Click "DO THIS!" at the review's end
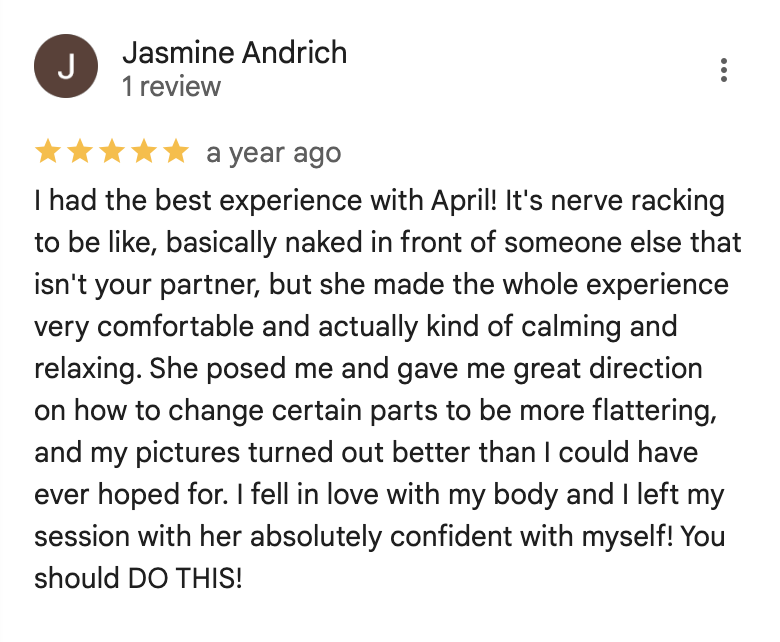This screenshot has height=642, width=780. click(x=185, y=579)
